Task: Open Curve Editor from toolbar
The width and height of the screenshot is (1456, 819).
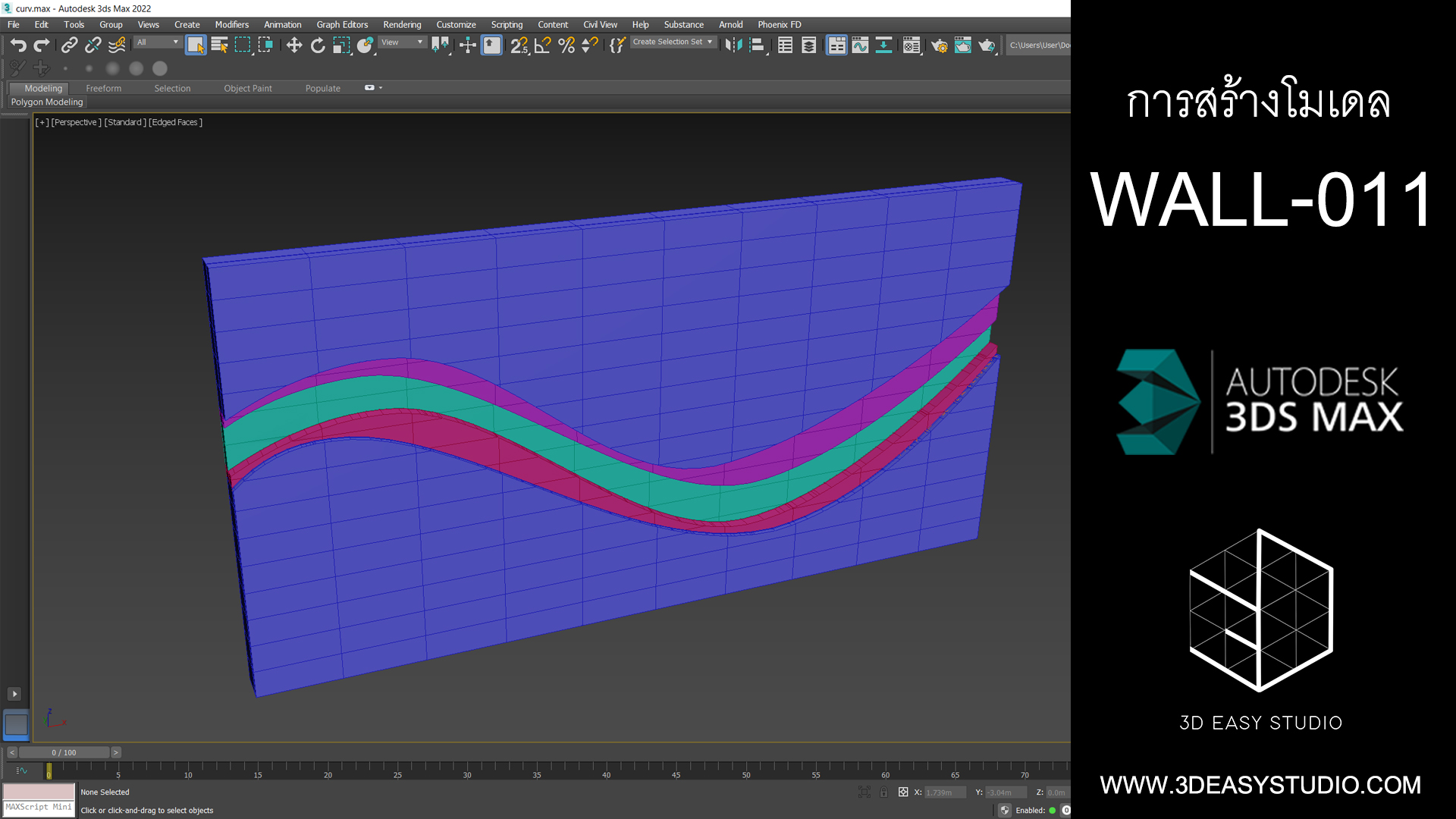Action: click(x=860, y=45)
